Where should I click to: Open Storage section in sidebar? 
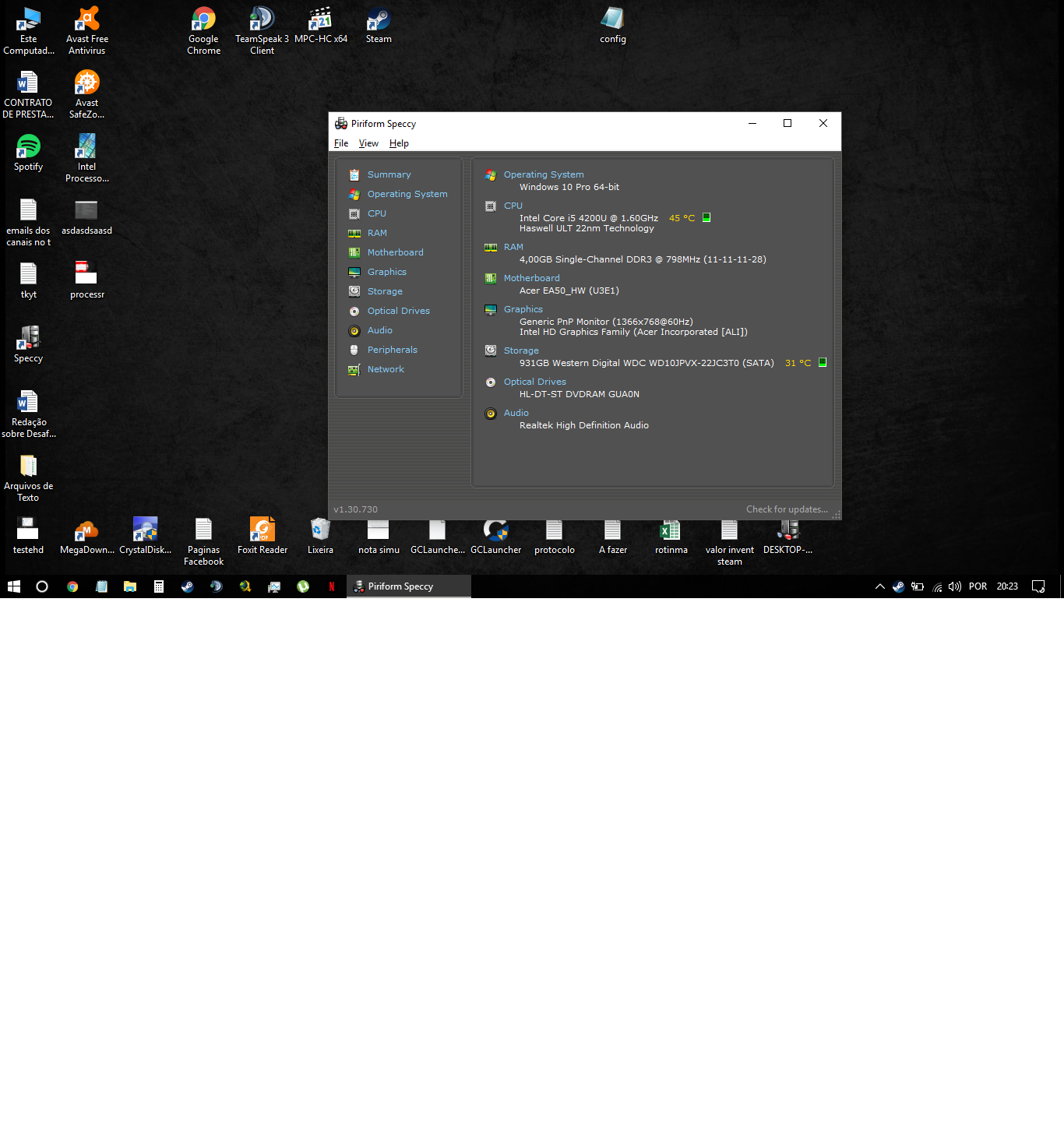[385, 291]
